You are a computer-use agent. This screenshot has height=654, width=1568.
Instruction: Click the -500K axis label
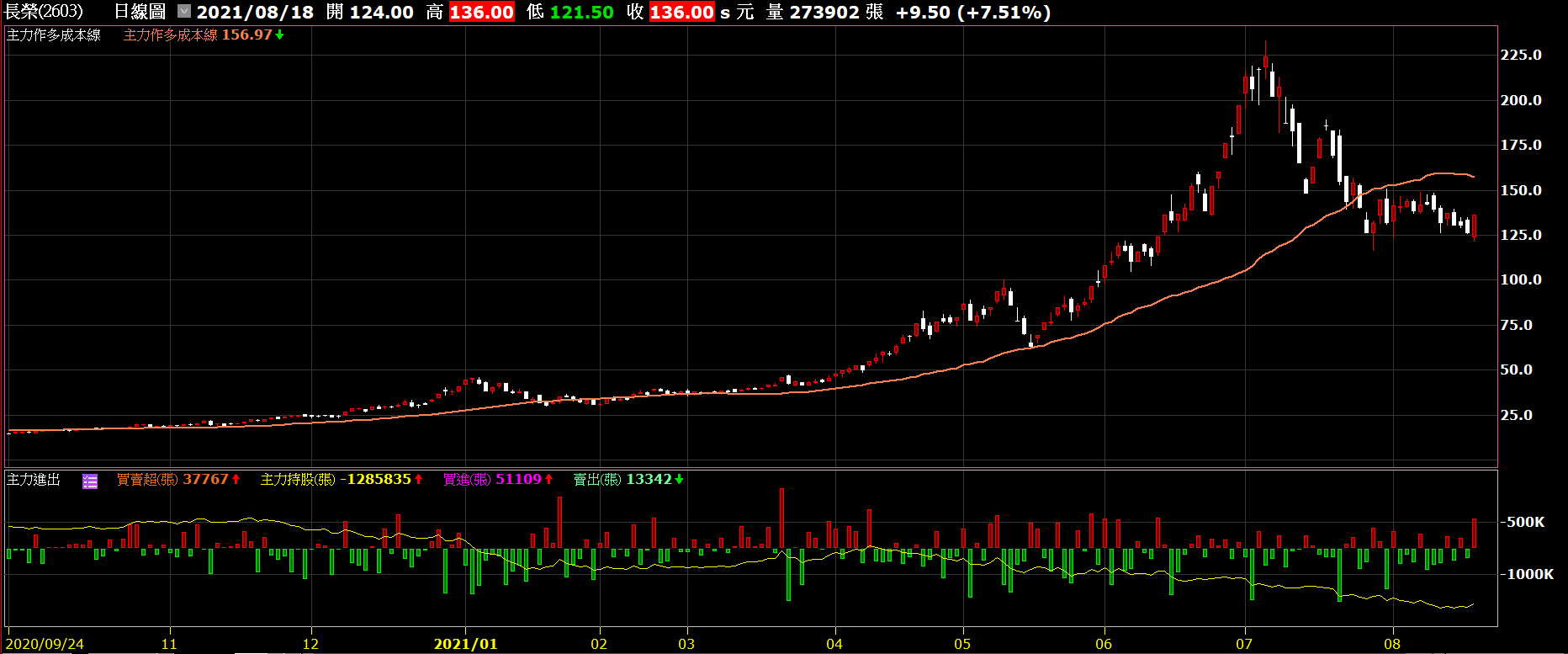1523,523
